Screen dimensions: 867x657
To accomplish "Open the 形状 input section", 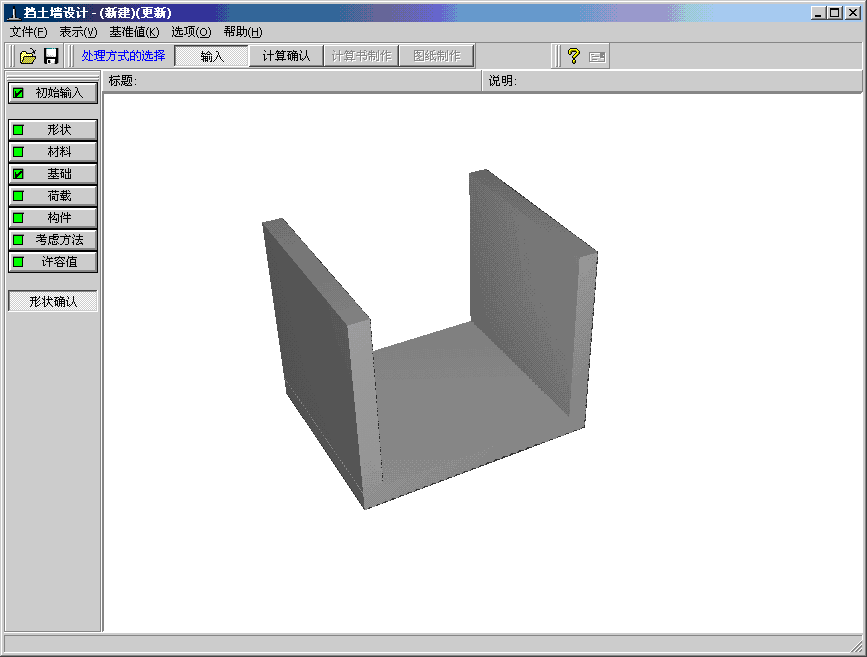I will pyautogui.click(x=54, y=130).
